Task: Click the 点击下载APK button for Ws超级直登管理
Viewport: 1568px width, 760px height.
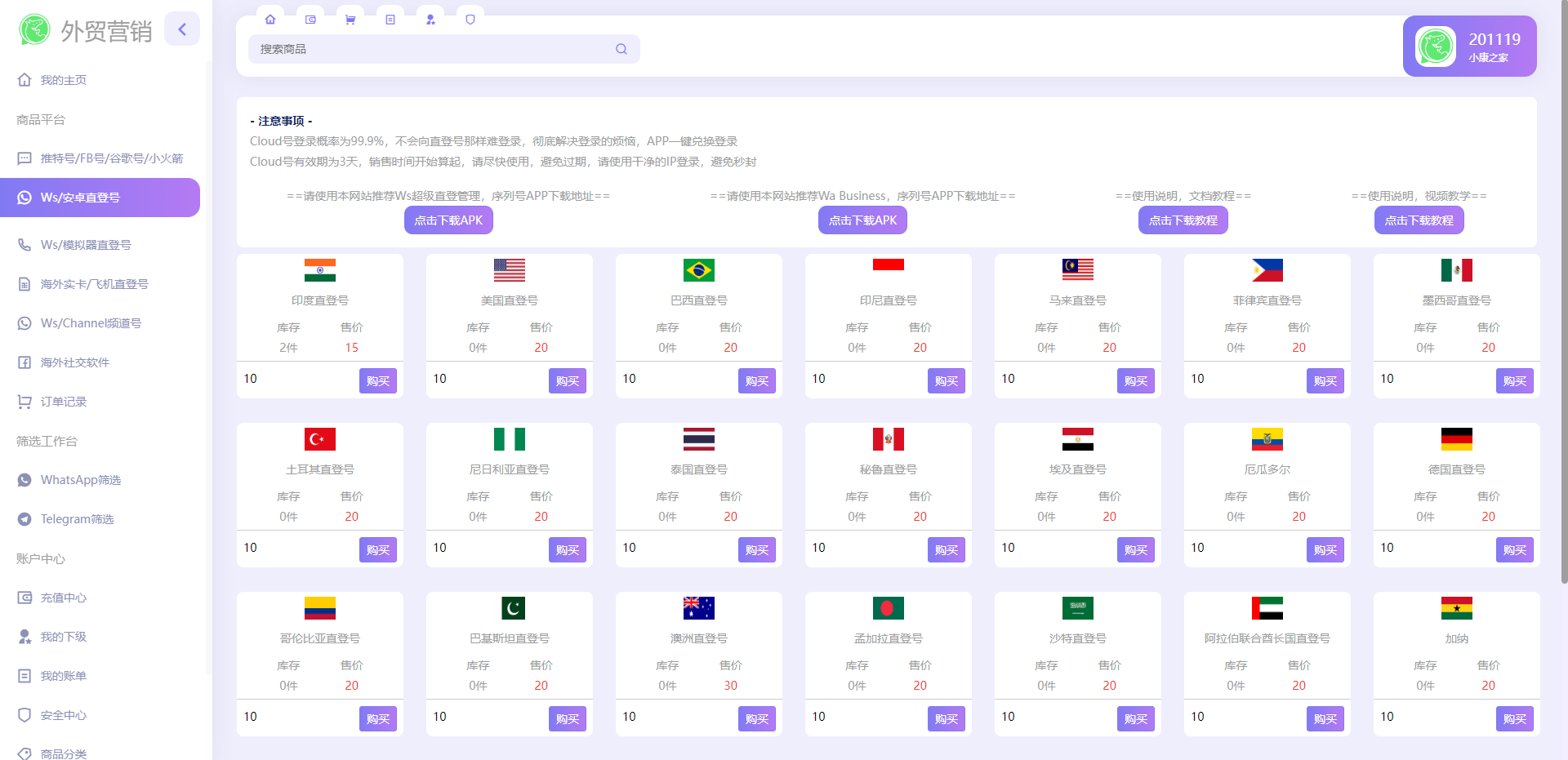Action: click(448, 220)
